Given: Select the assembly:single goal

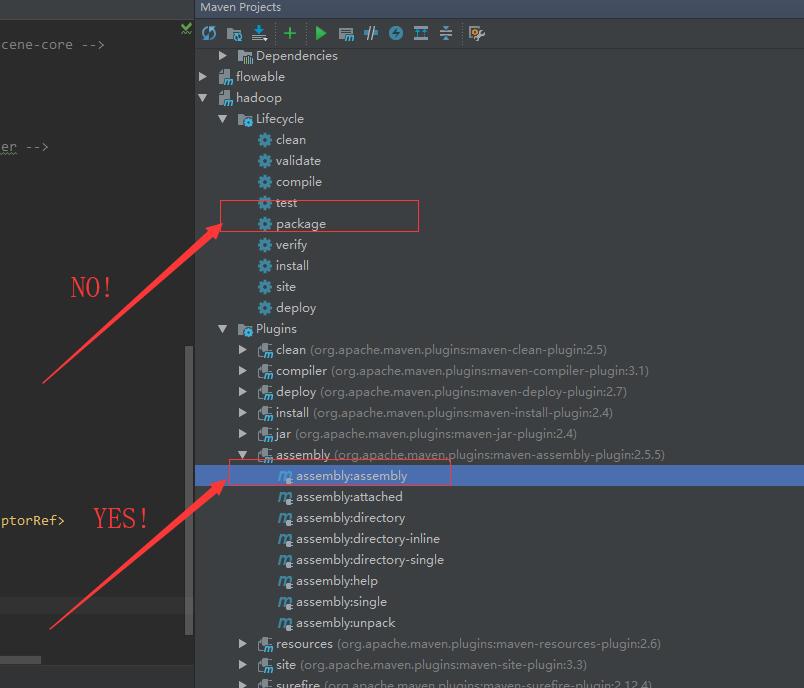Looking at the screenshot, I should pos(341,602).
